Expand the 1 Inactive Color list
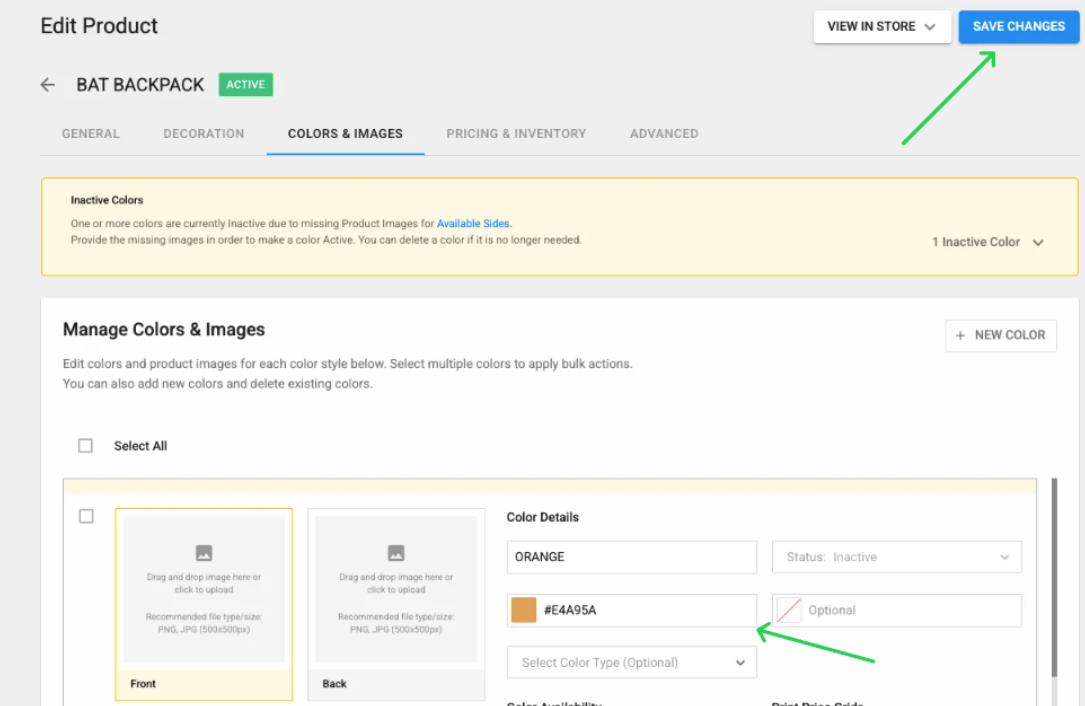This screenshot has height=706, width=1085. tap(1038, 242)
